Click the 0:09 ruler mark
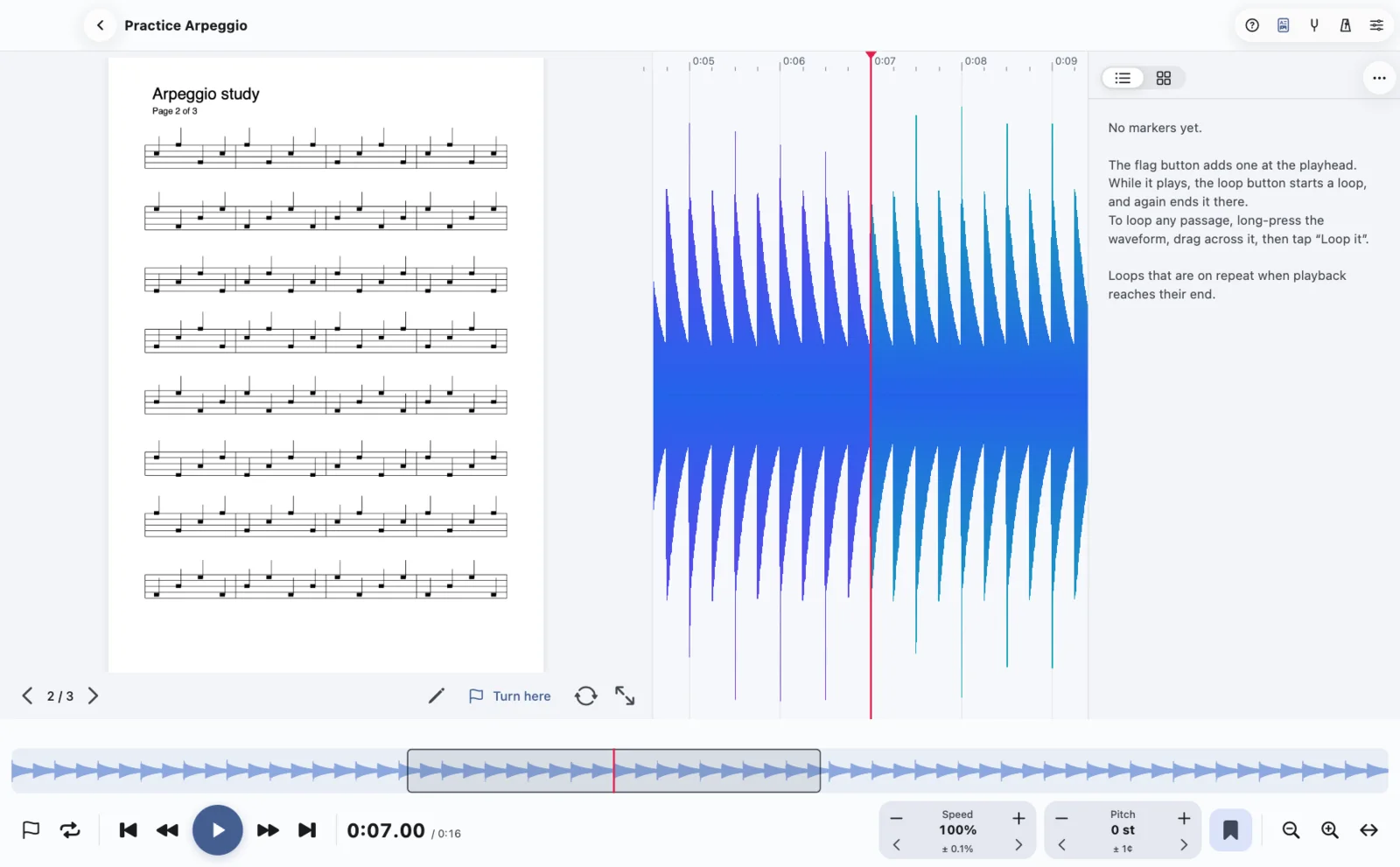 pyautogui.click(x=1066, y=61)
